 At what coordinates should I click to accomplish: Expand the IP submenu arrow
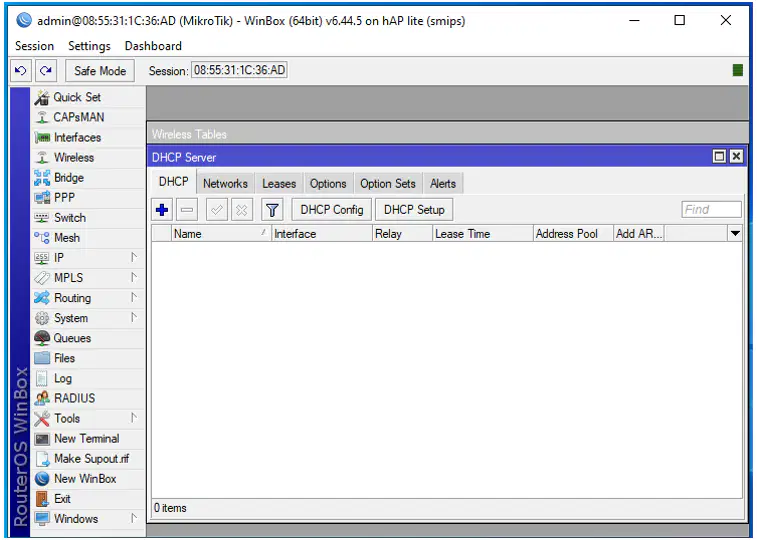pos(134,258)
